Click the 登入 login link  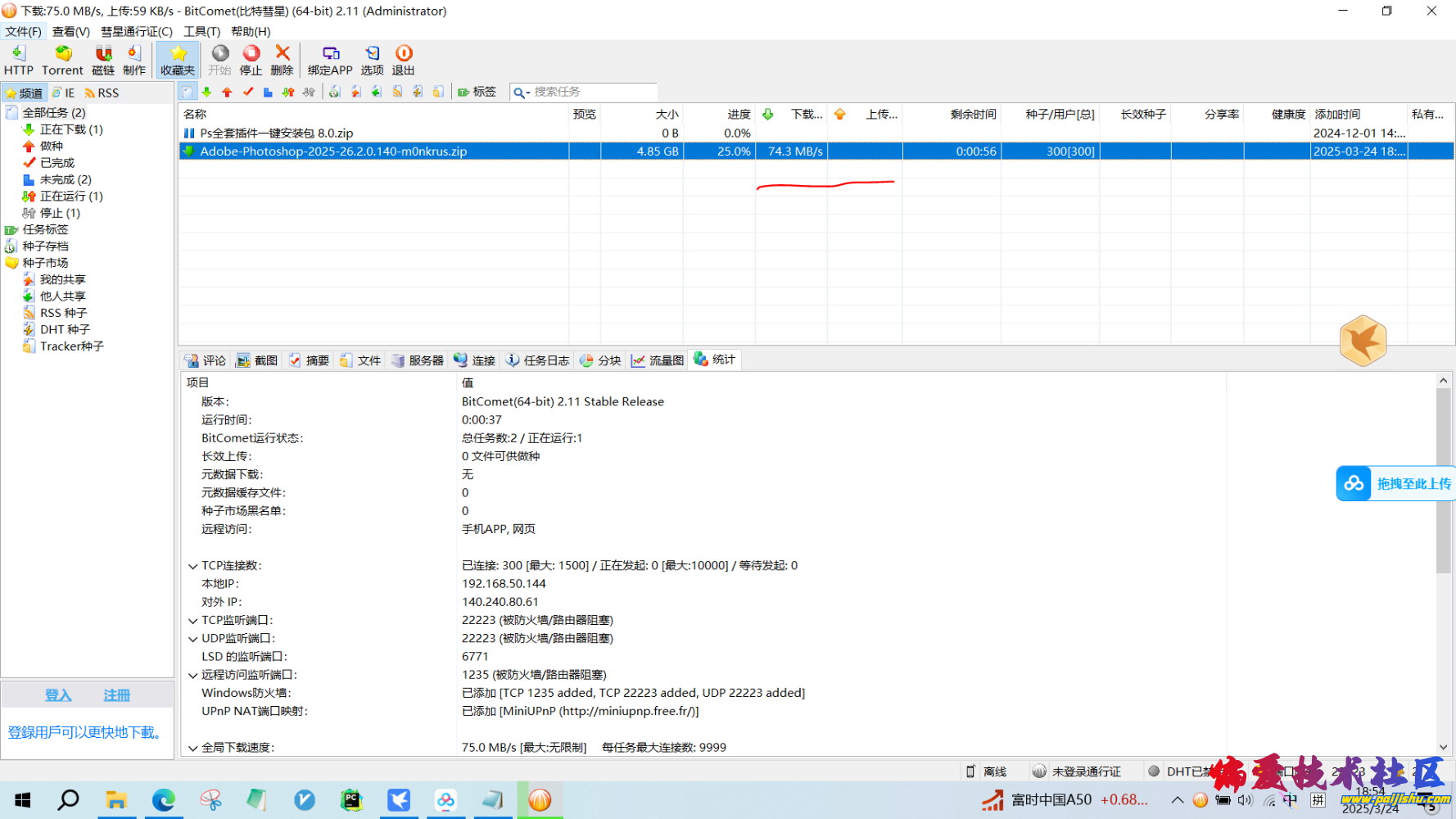point(58,695)
